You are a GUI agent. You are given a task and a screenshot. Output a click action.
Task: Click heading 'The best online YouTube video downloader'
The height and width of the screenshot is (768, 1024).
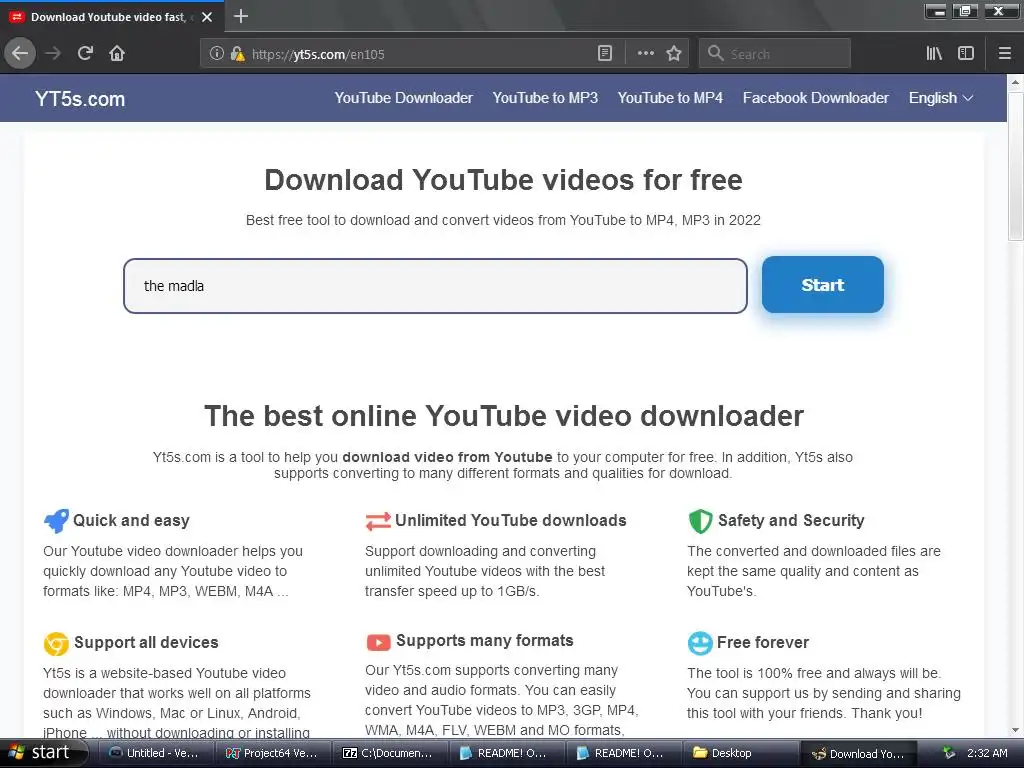pyautogui.click(x=504, y=416)
